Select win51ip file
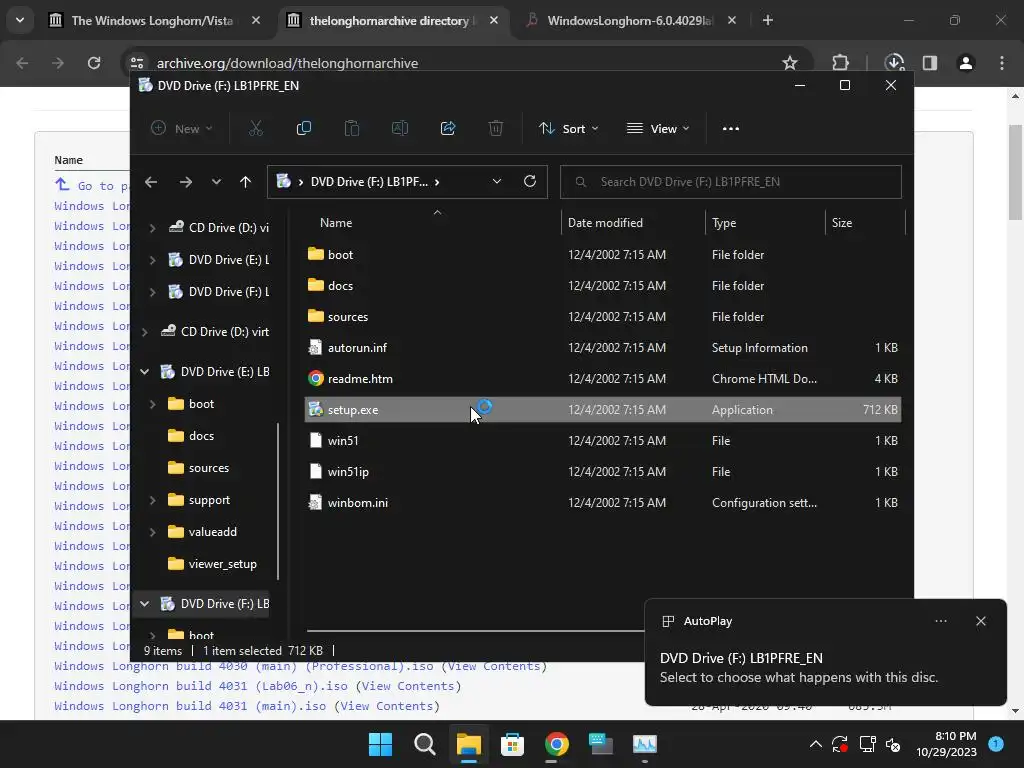Viewport: 1024px width, 768px height. pyautogui.click(x=603, y=472)
